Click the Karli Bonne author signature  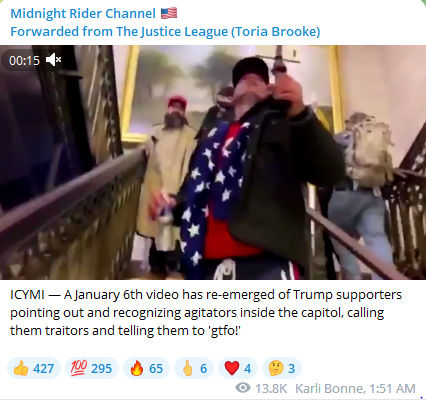coord(328,388)
